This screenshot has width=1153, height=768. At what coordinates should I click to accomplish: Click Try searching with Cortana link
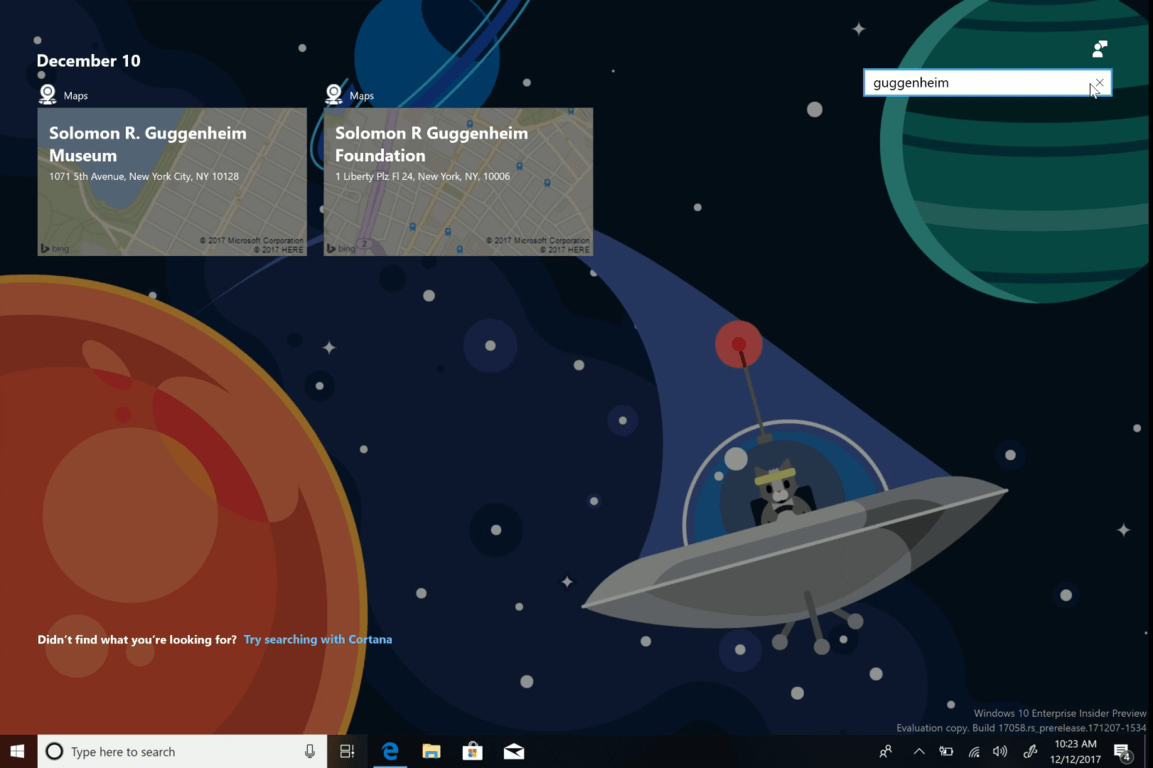pyautogui.click(x=318, y=639)
